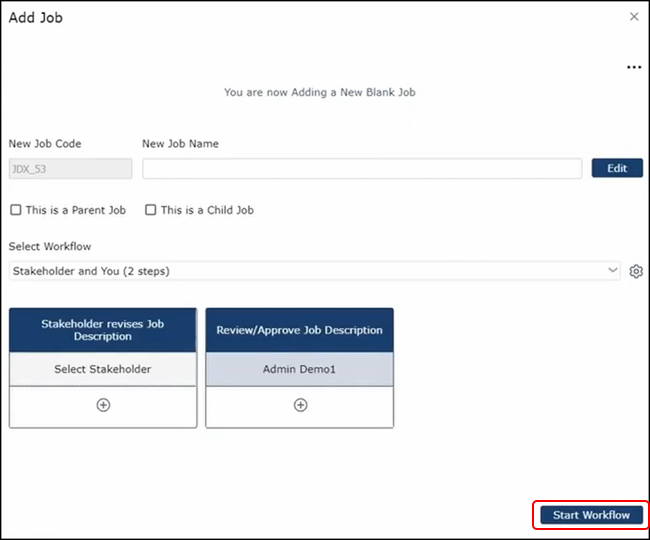The height and width of the screenshot is (540, 650).
Task: Click plus icon under Stakeholder revises step
Action: [103, 405]
